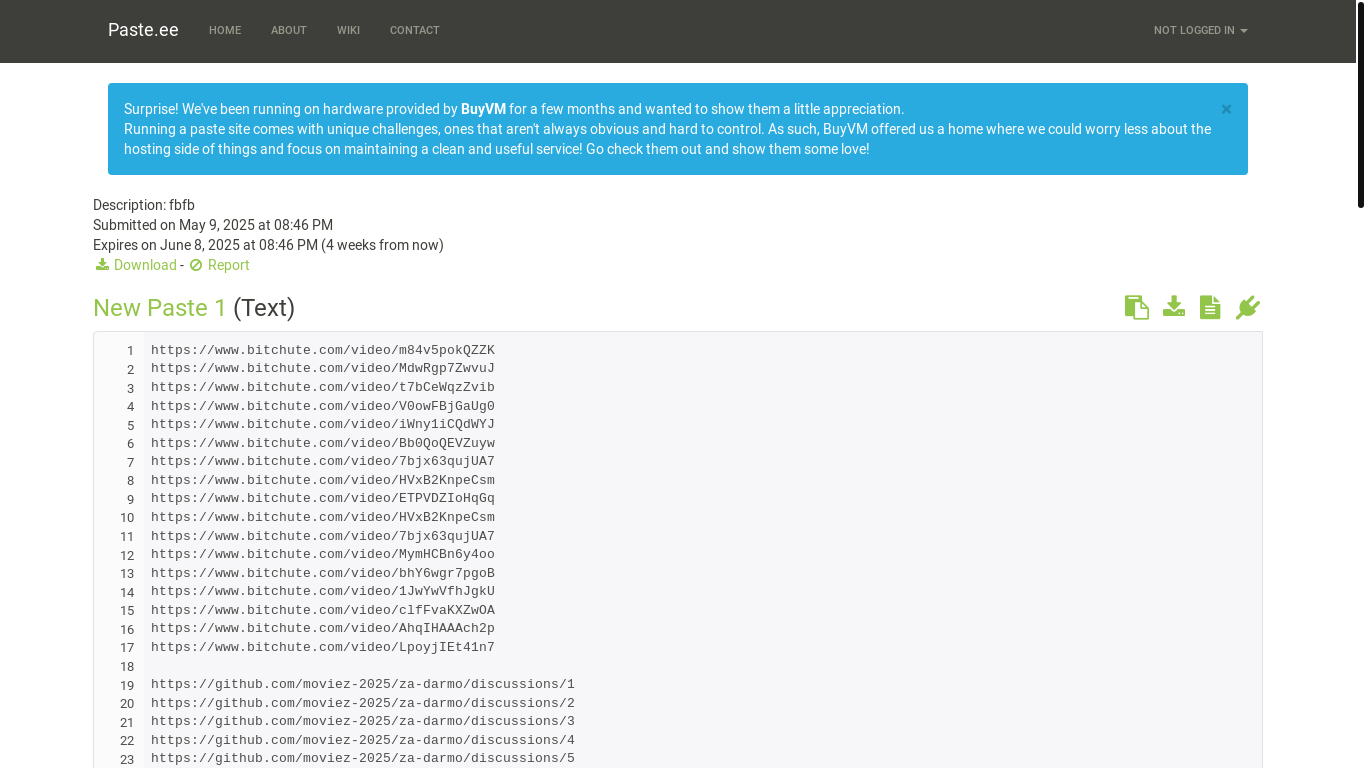The width and height of the screenshot is (1366, 768).
Task: Click the bitchute URL ending MdwRgp7ZwvuJ
Action: click(323, 369)
